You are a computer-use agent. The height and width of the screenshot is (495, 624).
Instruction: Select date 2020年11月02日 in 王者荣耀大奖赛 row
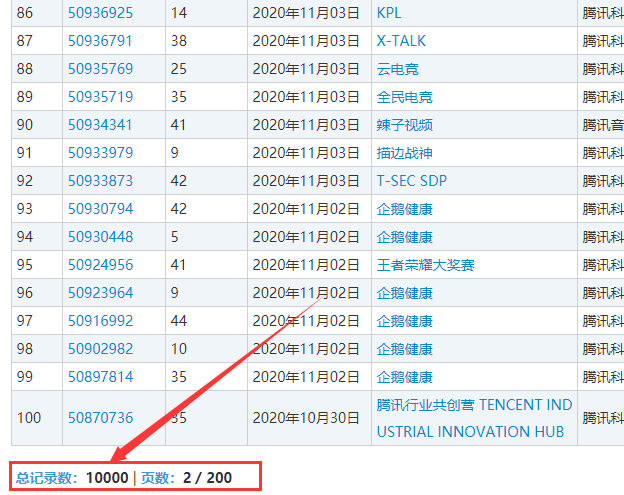tap(306, 265)
